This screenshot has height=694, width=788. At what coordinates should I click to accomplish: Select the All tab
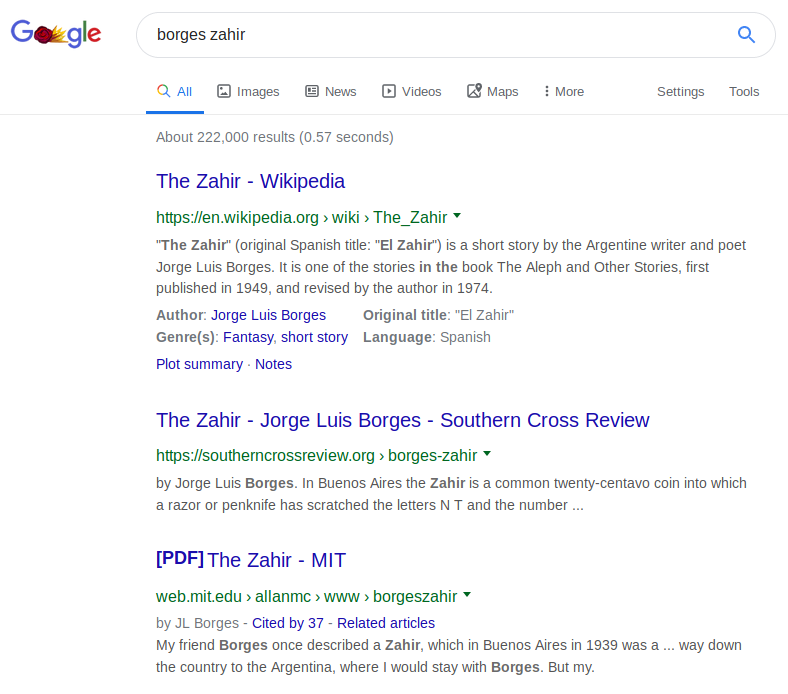click(x=174, y=91)
